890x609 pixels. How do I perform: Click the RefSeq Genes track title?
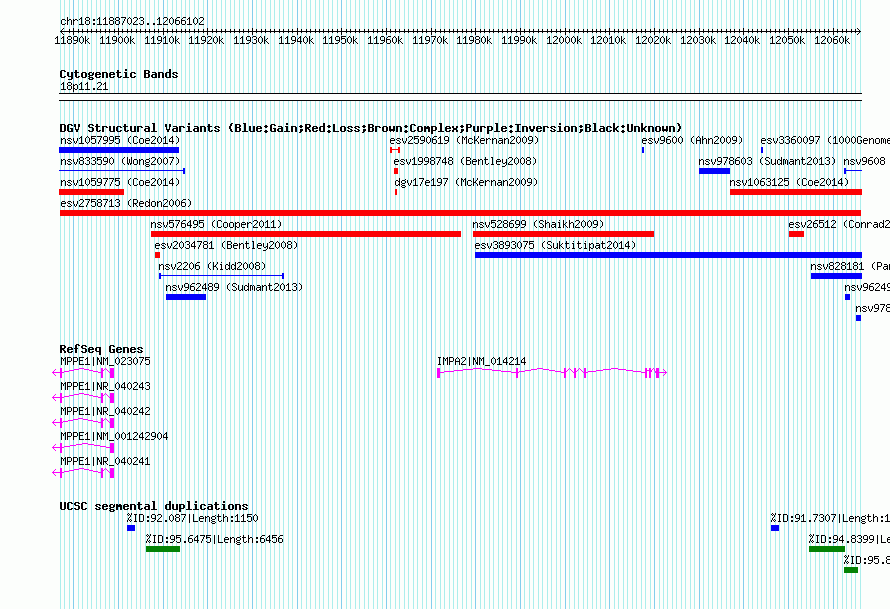click(101, 349)
